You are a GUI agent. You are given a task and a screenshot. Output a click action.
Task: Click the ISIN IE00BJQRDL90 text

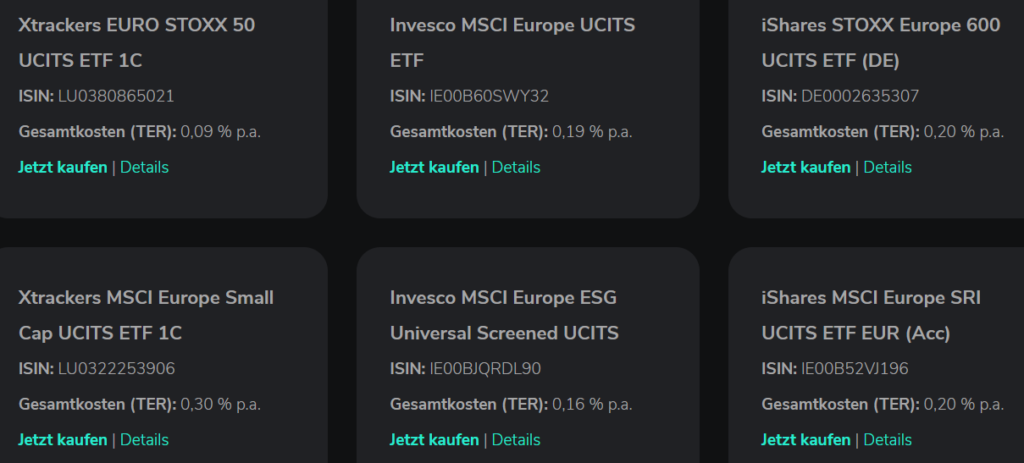(485, 368)
